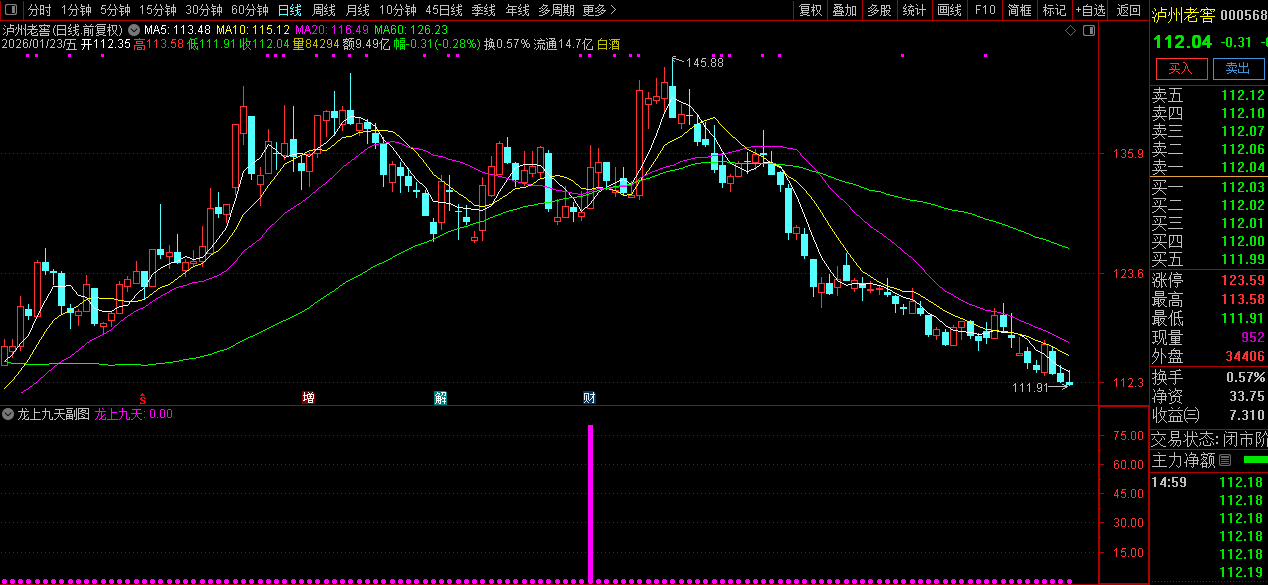Screen dimensions: 1268x585
Task: Select the 5分钟 period
Action: [x=115, y=10]
